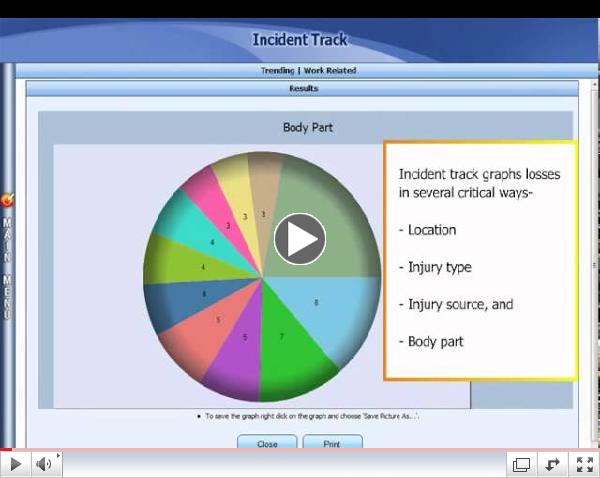Open the pop-out window icon

point(521,464)
